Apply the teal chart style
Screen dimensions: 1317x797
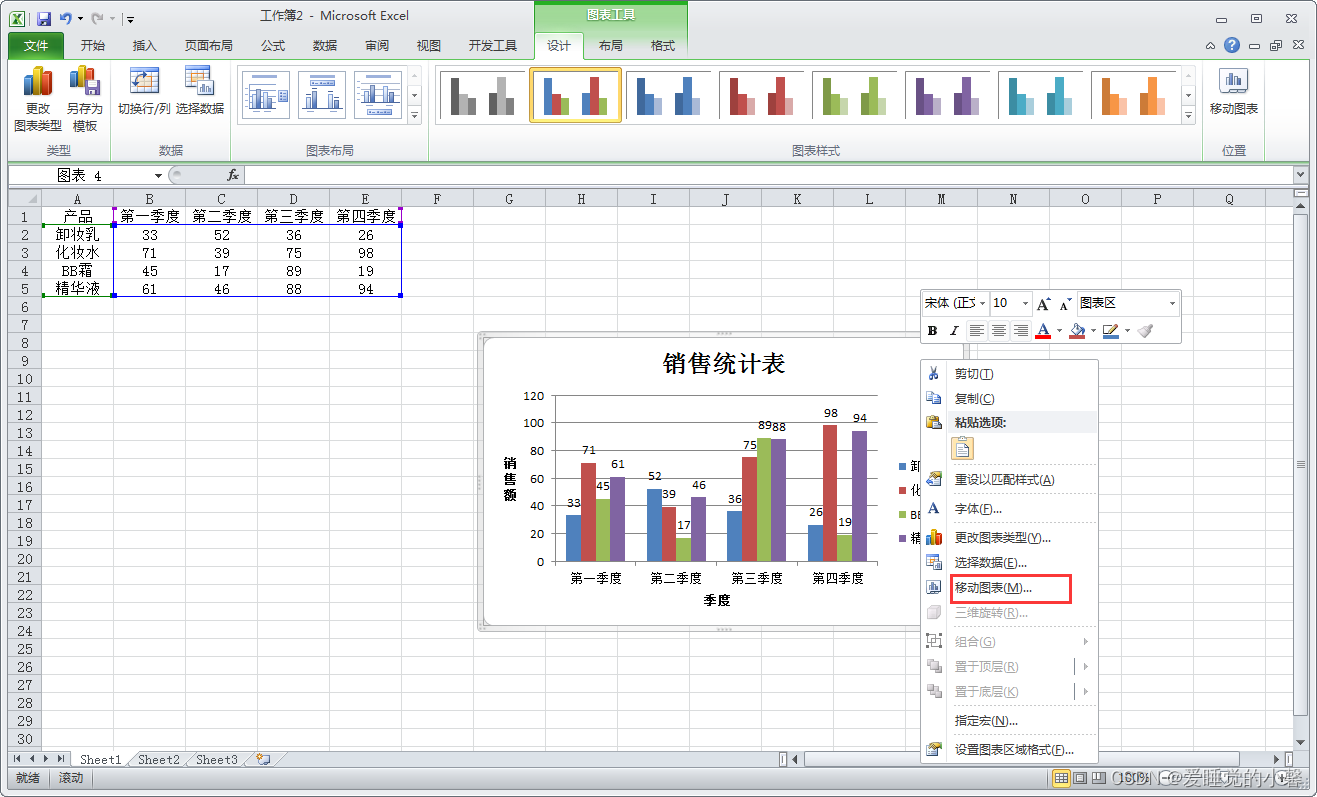click(1041, 95)
